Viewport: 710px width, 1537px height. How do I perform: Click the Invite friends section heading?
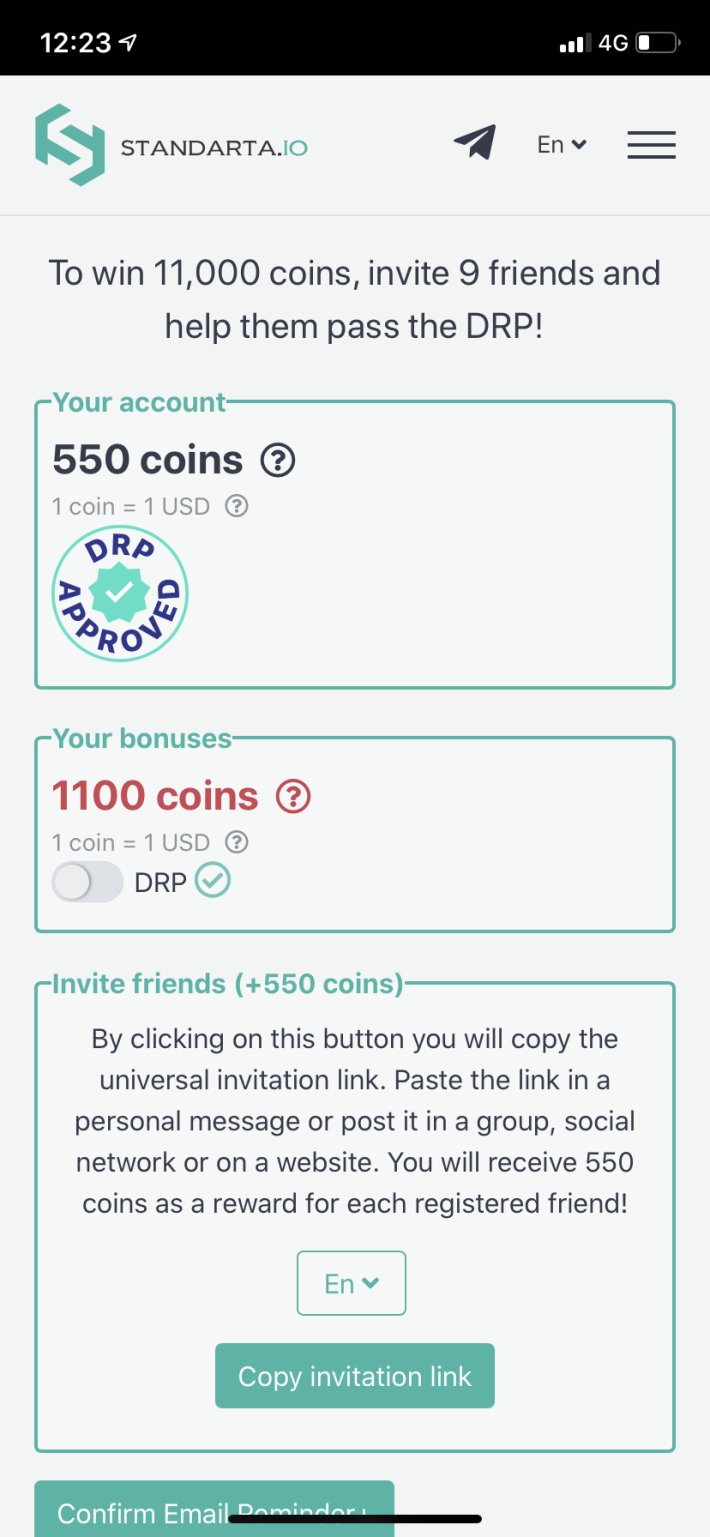227,984
